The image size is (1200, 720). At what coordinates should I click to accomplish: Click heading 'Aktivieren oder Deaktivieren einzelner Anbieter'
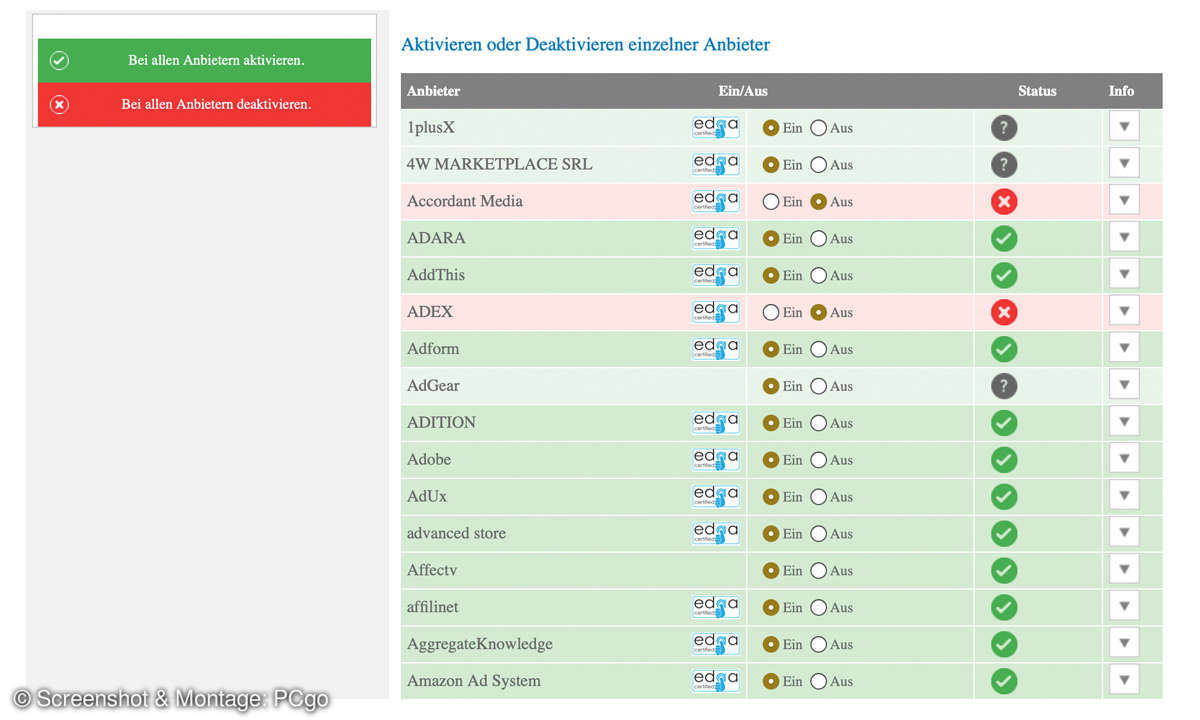[585, 45]
